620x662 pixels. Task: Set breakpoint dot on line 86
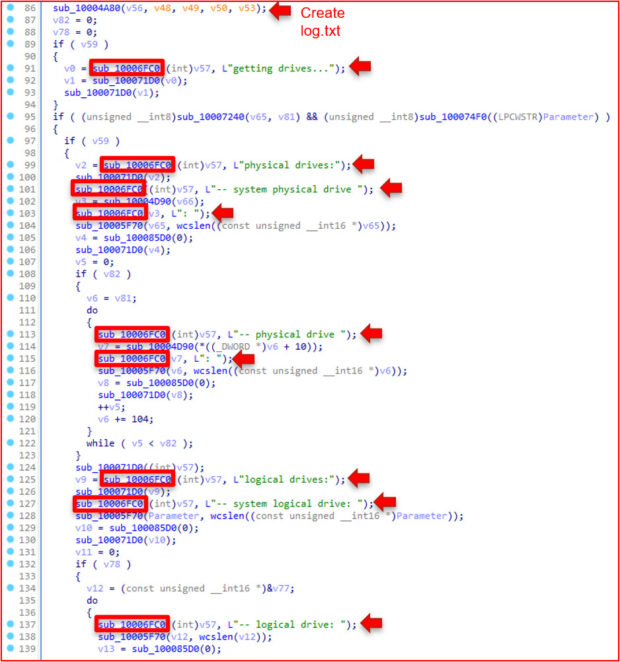(x=11, y=7)
